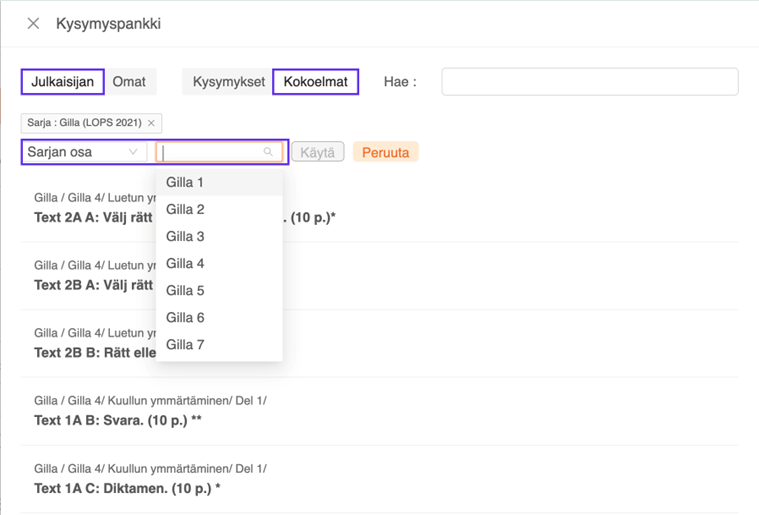Switch to Kokoelmat tab

pos(315,82)
